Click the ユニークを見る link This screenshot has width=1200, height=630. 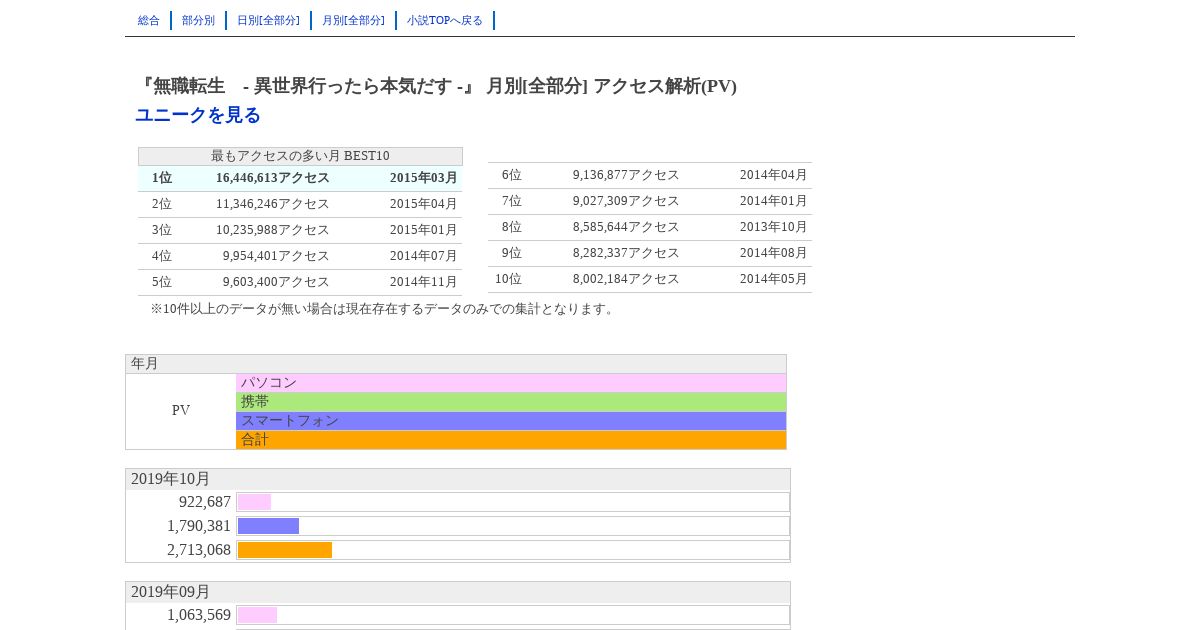pyautogui.click(x=198, y=115)
